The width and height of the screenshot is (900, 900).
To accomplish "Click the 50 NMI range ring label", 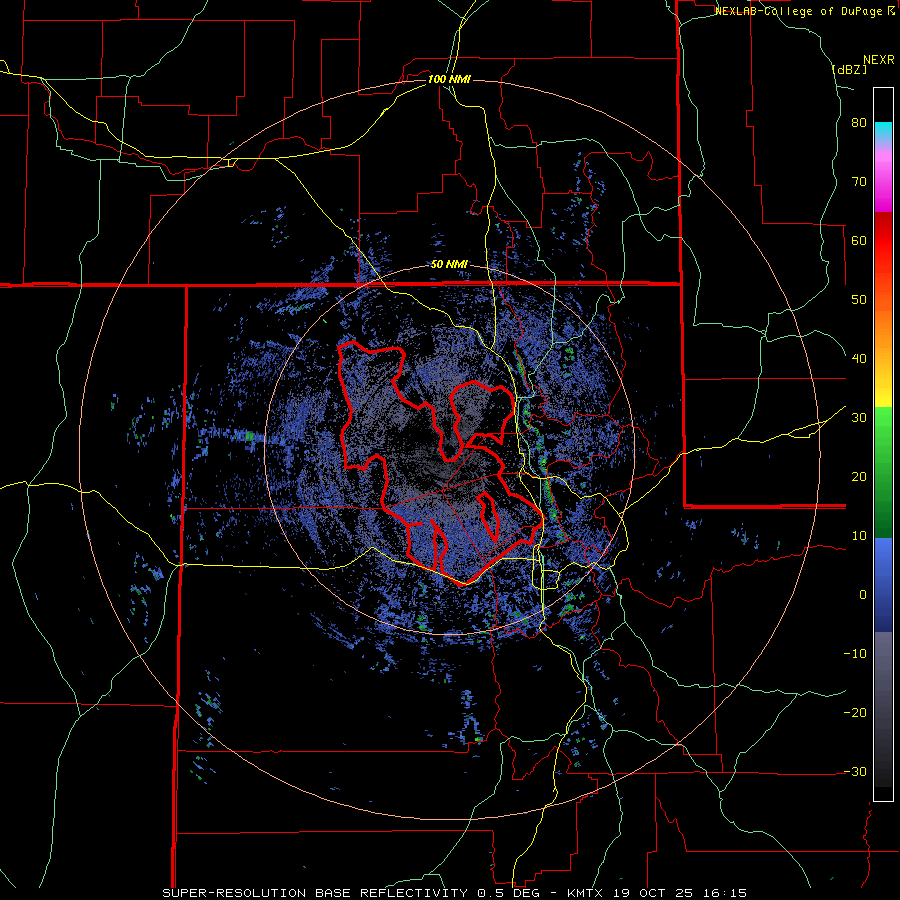I will (x=449, y=265).
